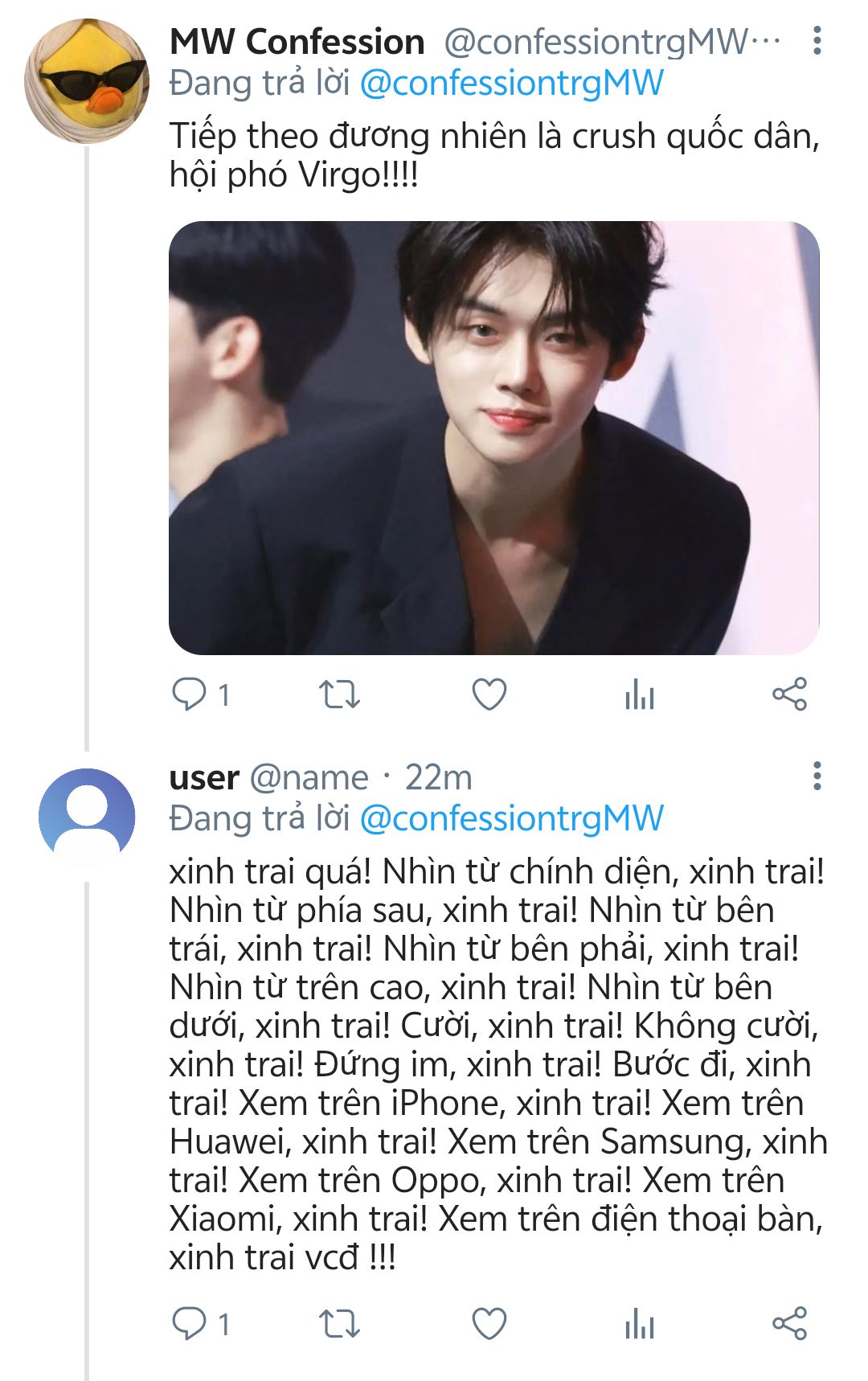The height and width of the screenshot is (1381, 868).
Task: Retweet the MW Confession tweet
Action: pyautogui.click(x=339, y=695)
